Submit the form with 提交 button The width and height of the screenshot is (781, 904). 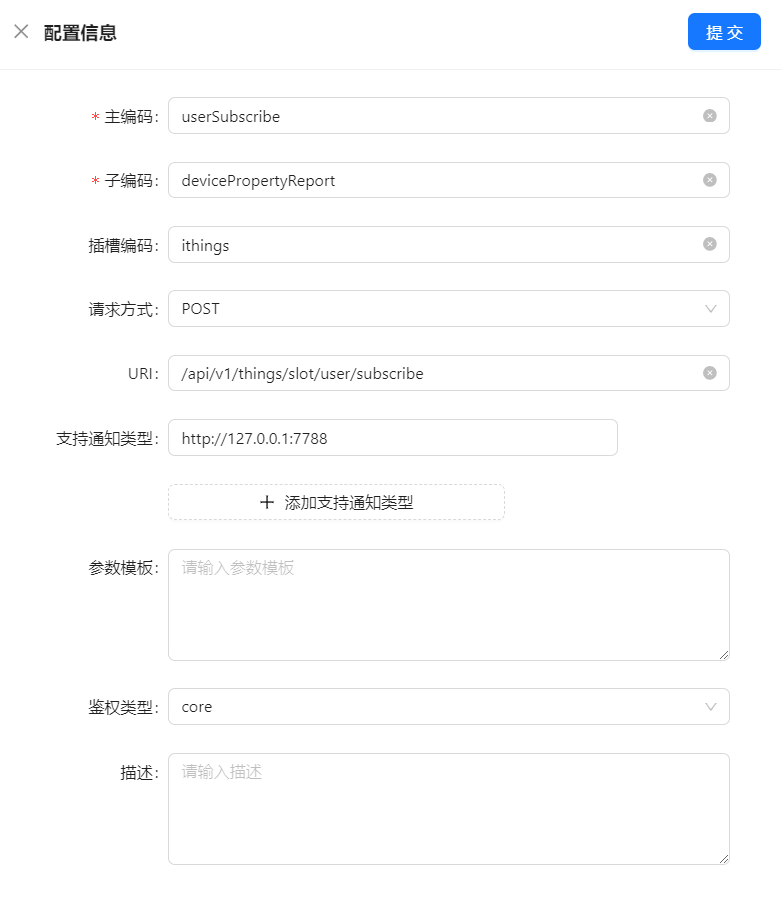(x=724, y=32)
